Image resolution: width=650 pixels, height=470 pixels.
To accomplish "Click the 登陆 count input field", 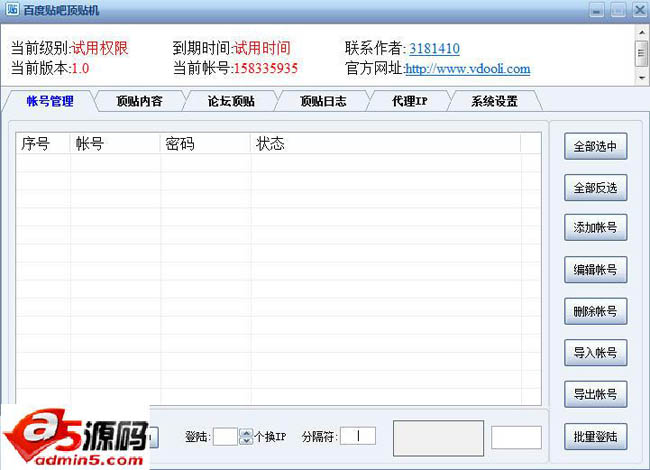I will click(x=226, y=436).
